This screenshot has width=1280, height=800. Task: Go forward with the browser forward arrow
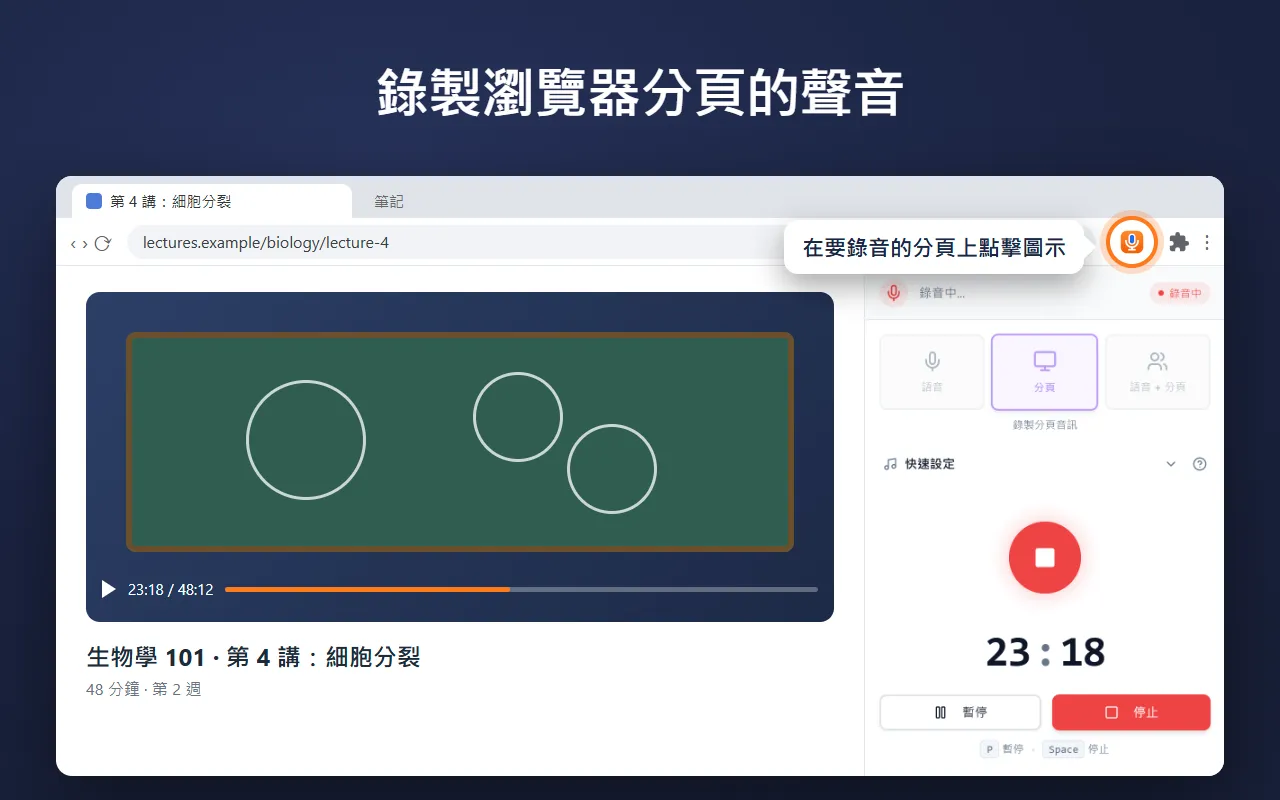point(85,243)
